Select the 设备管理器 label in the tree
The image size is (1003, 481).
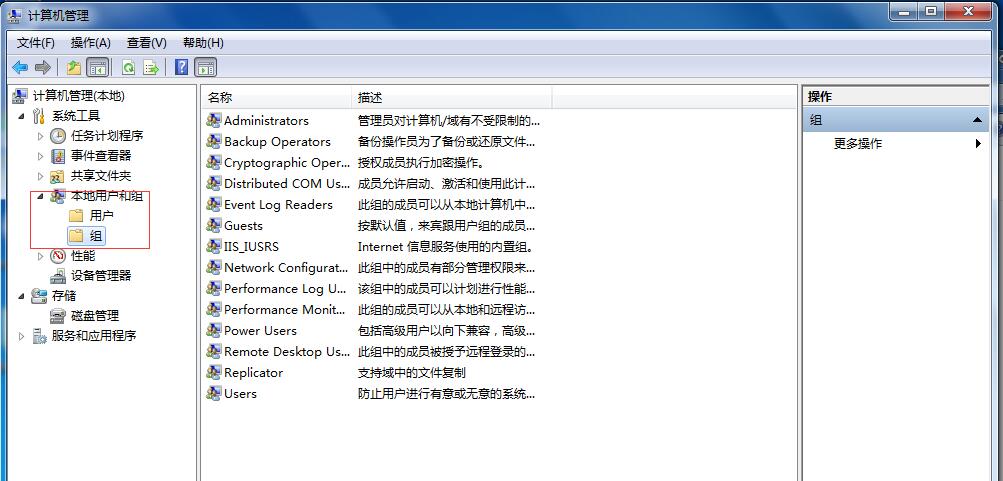tap(101, 276)
